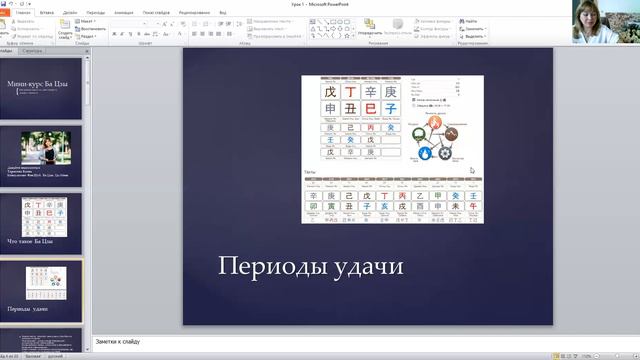Open the font size combo box

[x=154, y=24]
